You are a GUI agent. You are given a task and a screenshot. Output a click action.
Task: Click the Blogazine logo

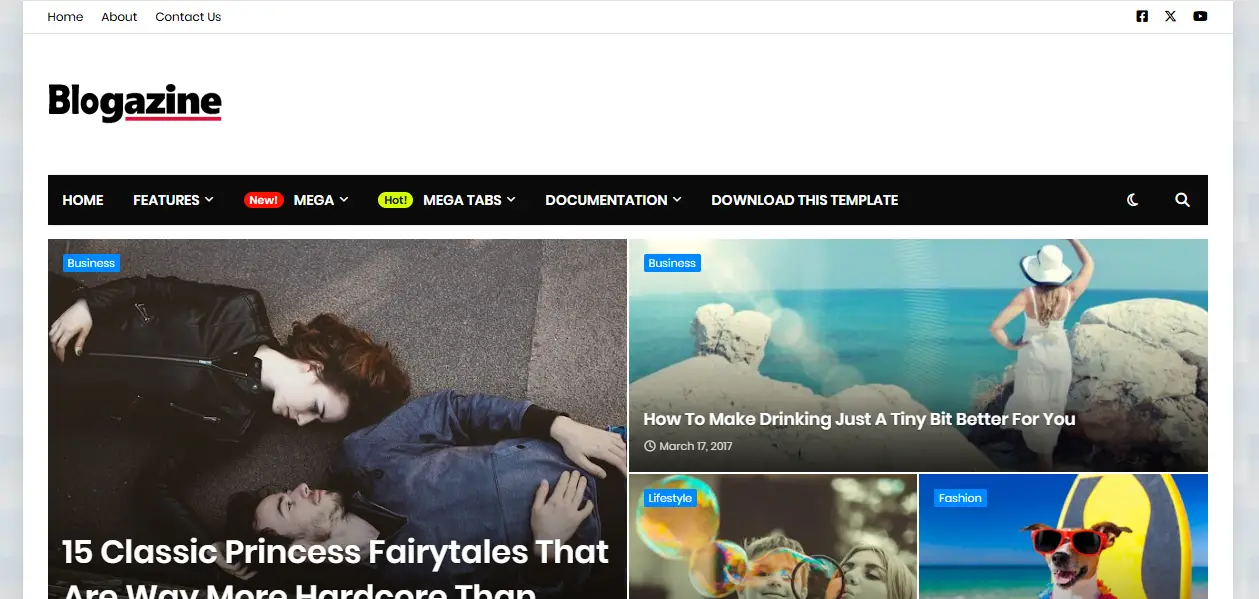tap(135, 103)
